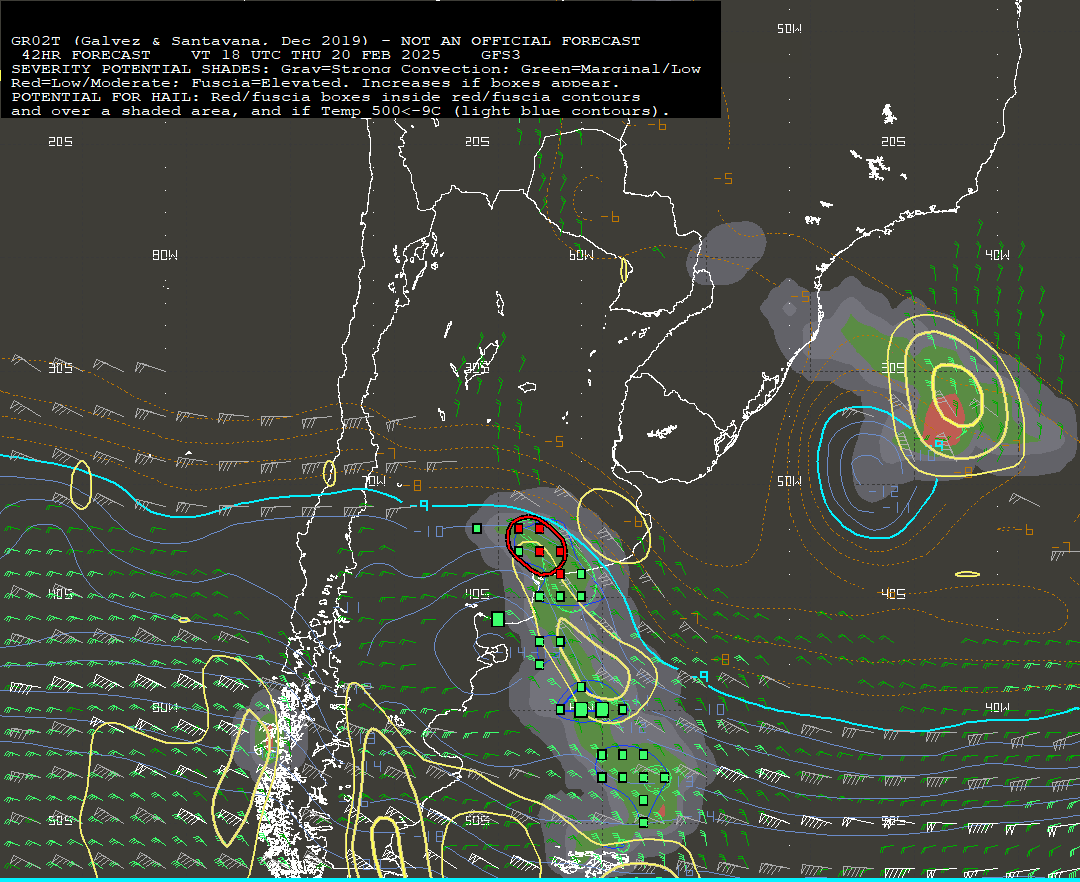This screenshot has height=882, width=1080.
Task: Select the 'SEVERITY POTENTIAL SHADES' legend line
Action: (356, 69)
